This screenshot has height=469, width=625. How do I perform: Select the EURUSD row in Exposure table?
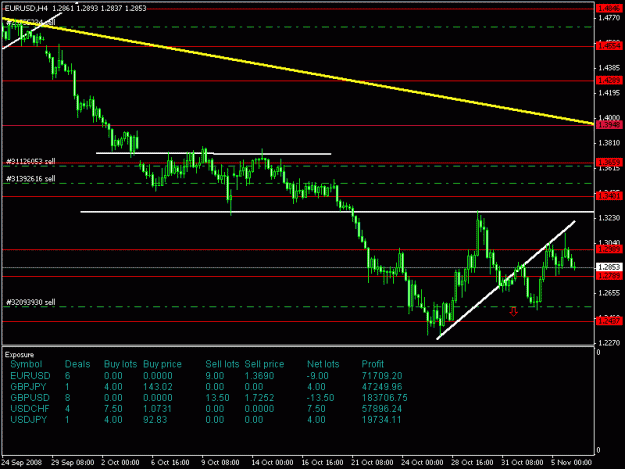[x=206, y=376]
